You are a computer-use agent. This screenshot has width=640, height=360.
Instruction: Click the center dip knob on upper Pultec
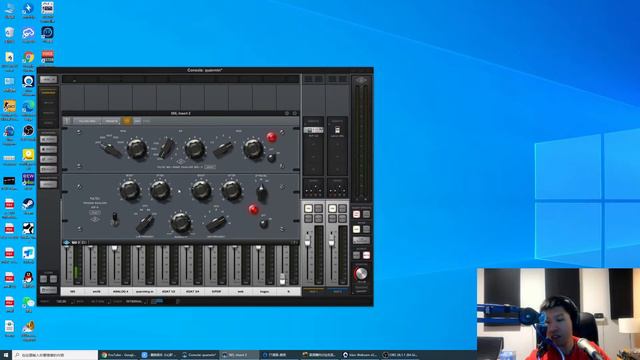[195, 149]
